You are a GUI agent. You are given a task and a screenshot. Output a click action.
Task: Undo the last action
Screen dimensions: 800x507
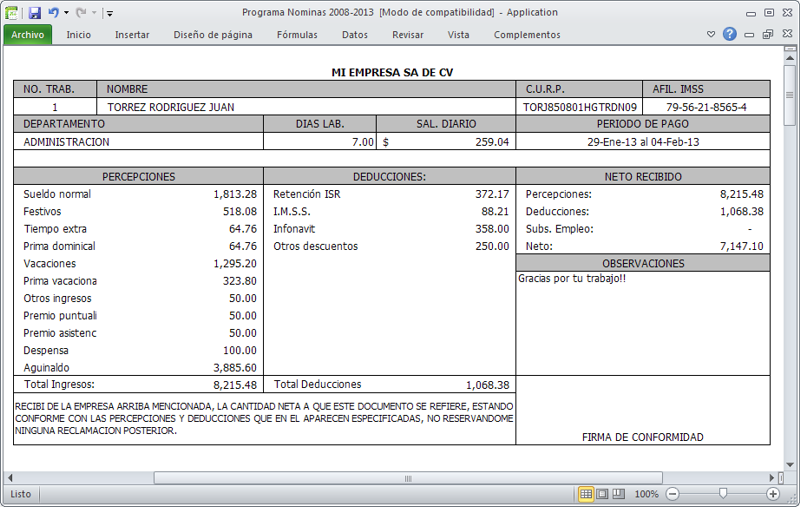53,13
